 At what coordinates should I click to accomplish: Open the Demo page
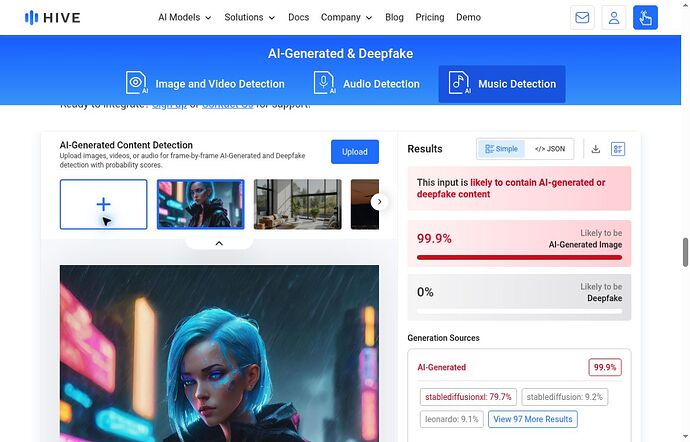pyautogui.click(x=468, y=18)
